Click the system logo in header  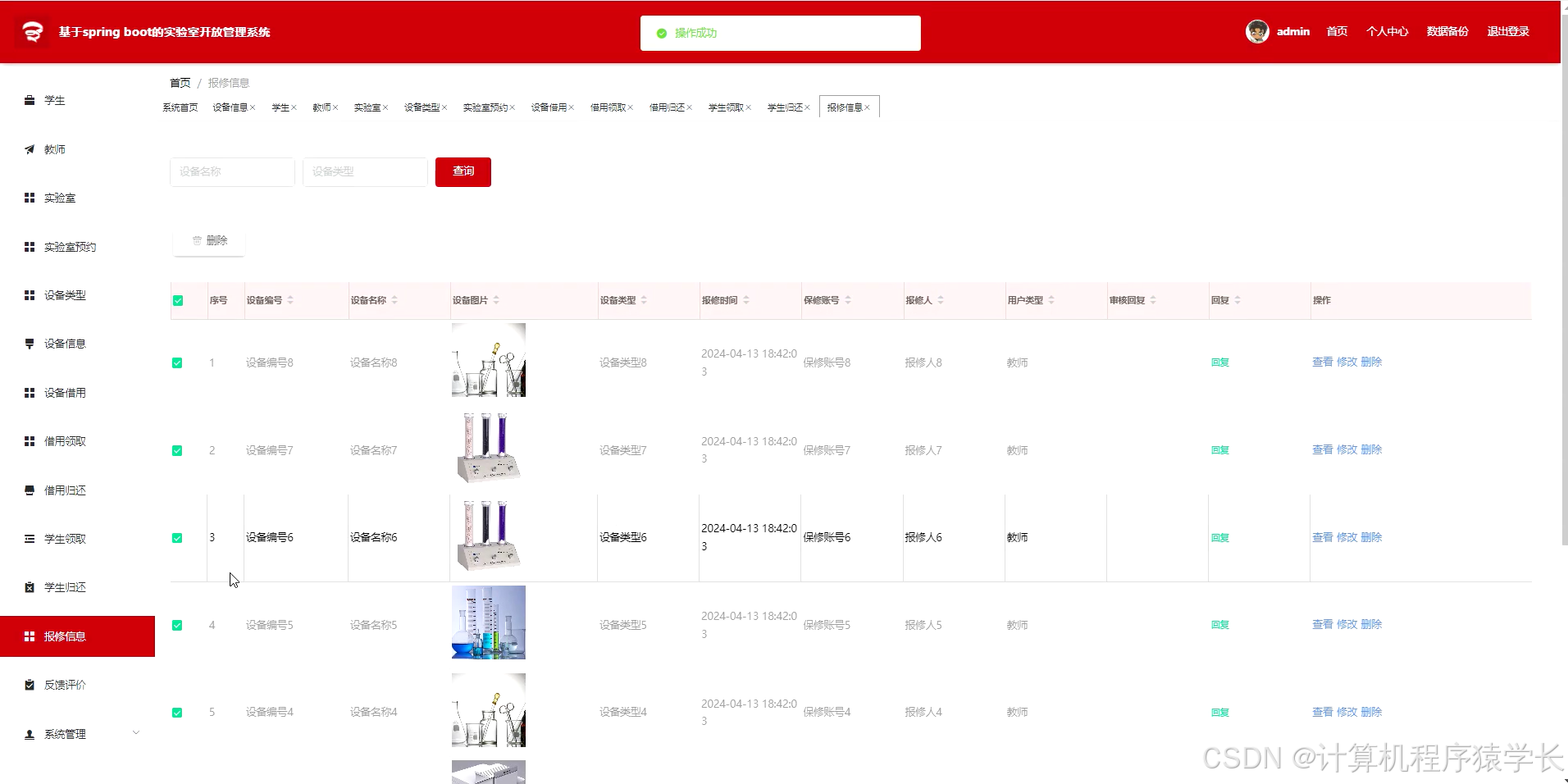[x=32, y=32]
